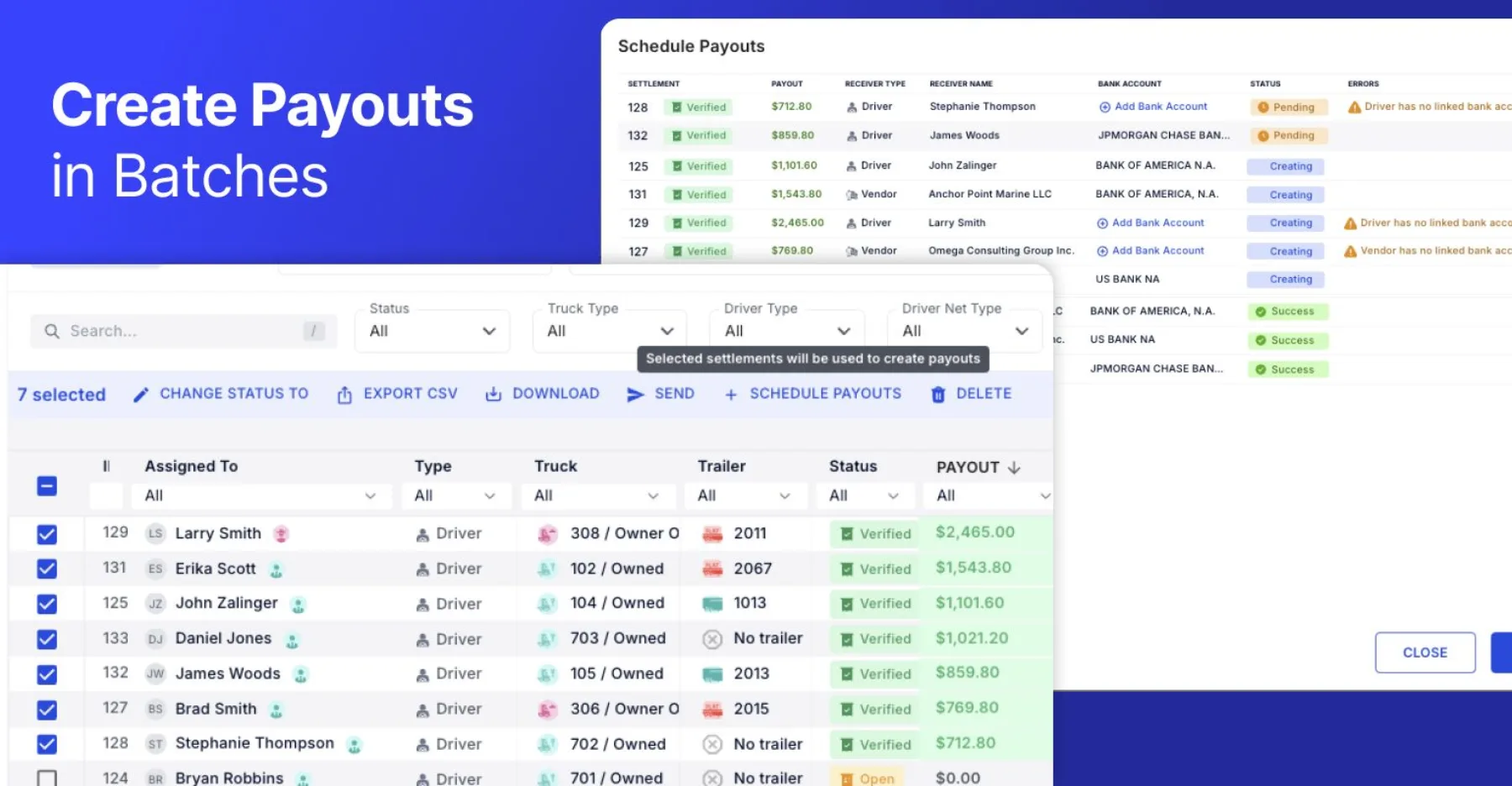Screen dimensions: 1512x786
Task: Click the Send paper-plane icon
Action: [635, 395]
